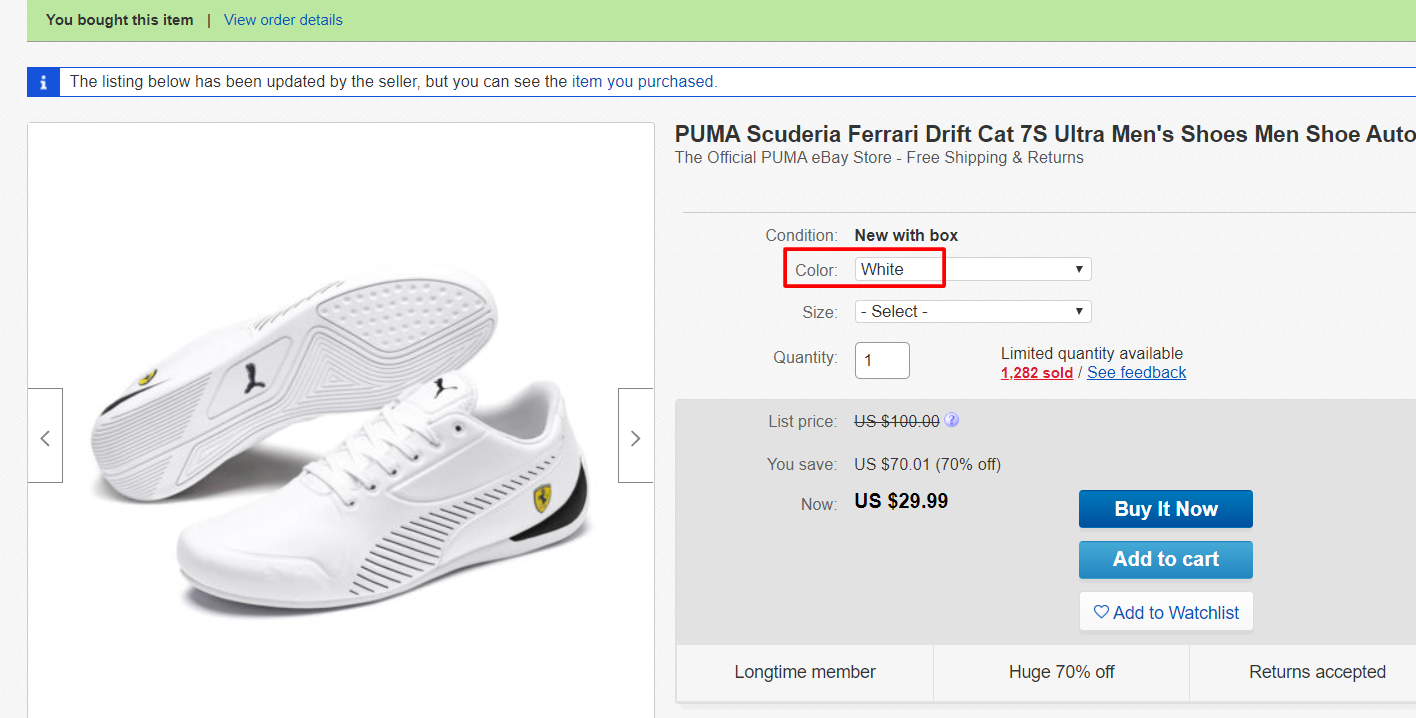Follow the item you purchased link
The height and width of the screenshot is (718, 1416).
point(643,82)
